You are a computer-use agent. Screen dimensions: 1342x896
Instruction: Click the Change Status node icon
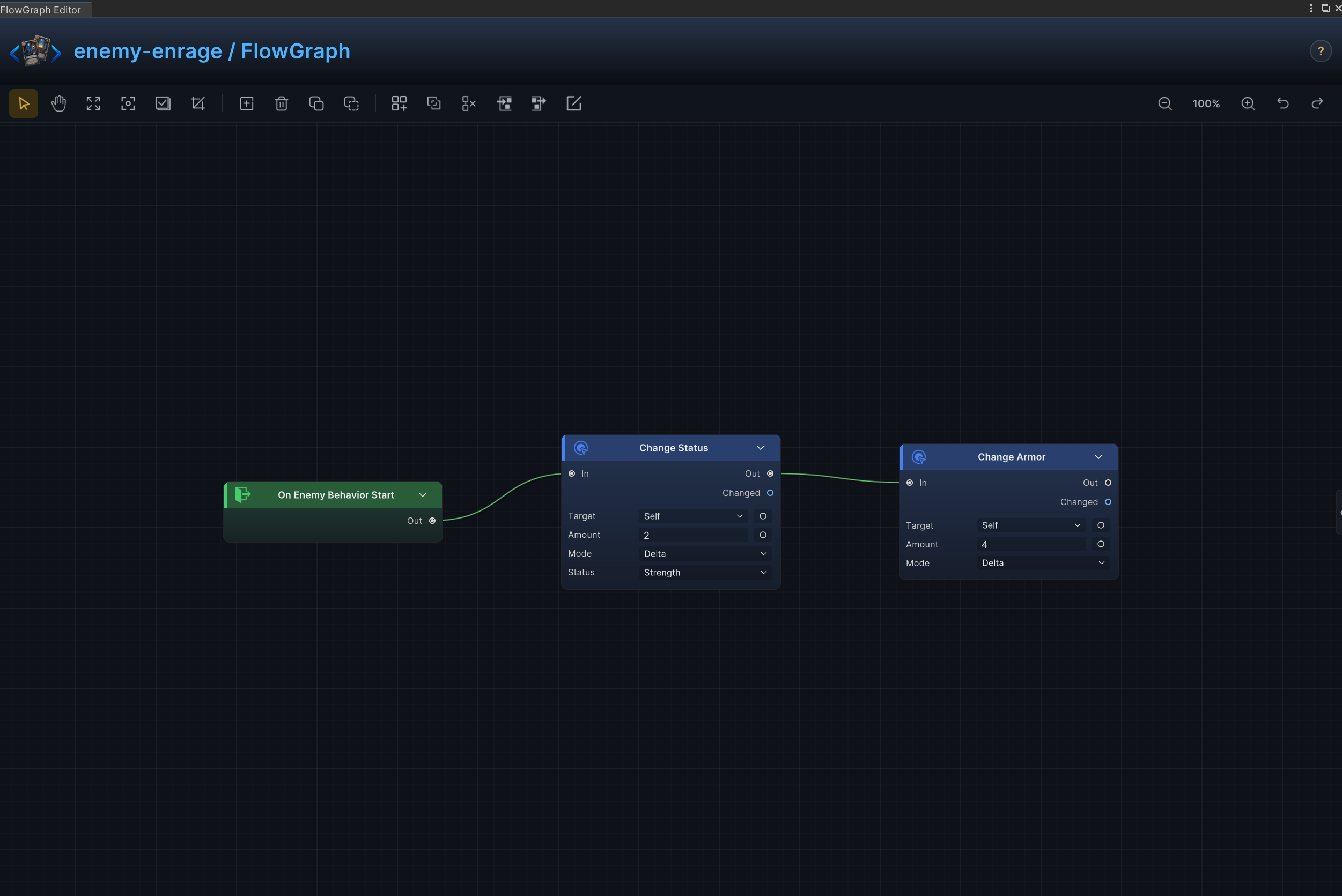[x=581, y=448]
